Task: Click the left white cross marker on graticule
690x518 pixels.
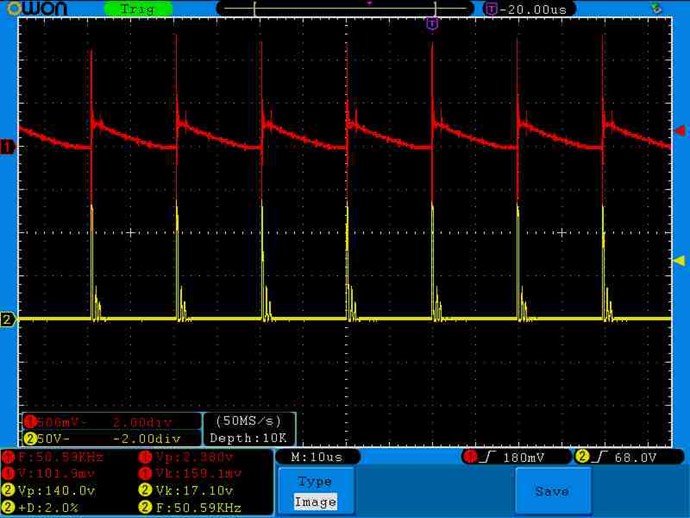Action: pyautogui.click(x=130, y=232)
